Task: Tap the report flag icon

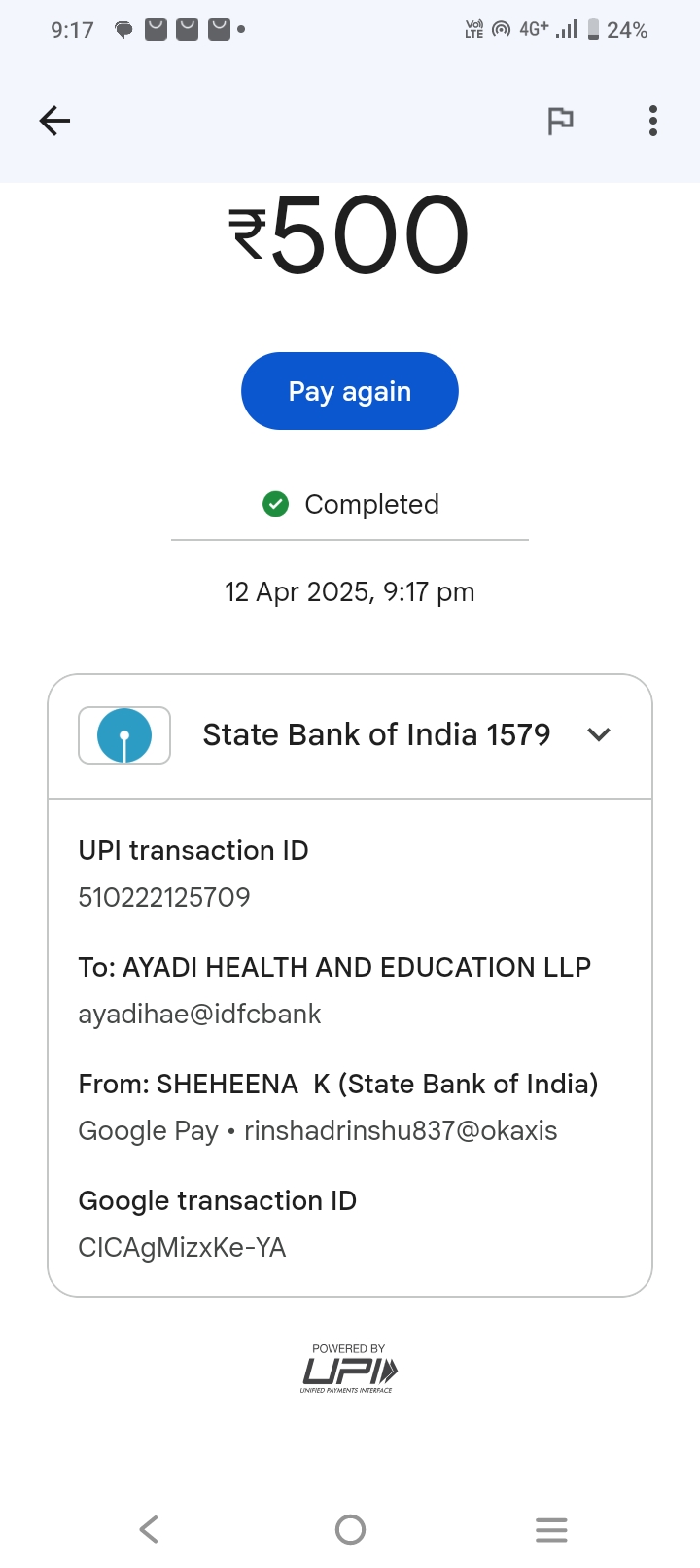Action: pyautogui.click(x=560, y=121)
